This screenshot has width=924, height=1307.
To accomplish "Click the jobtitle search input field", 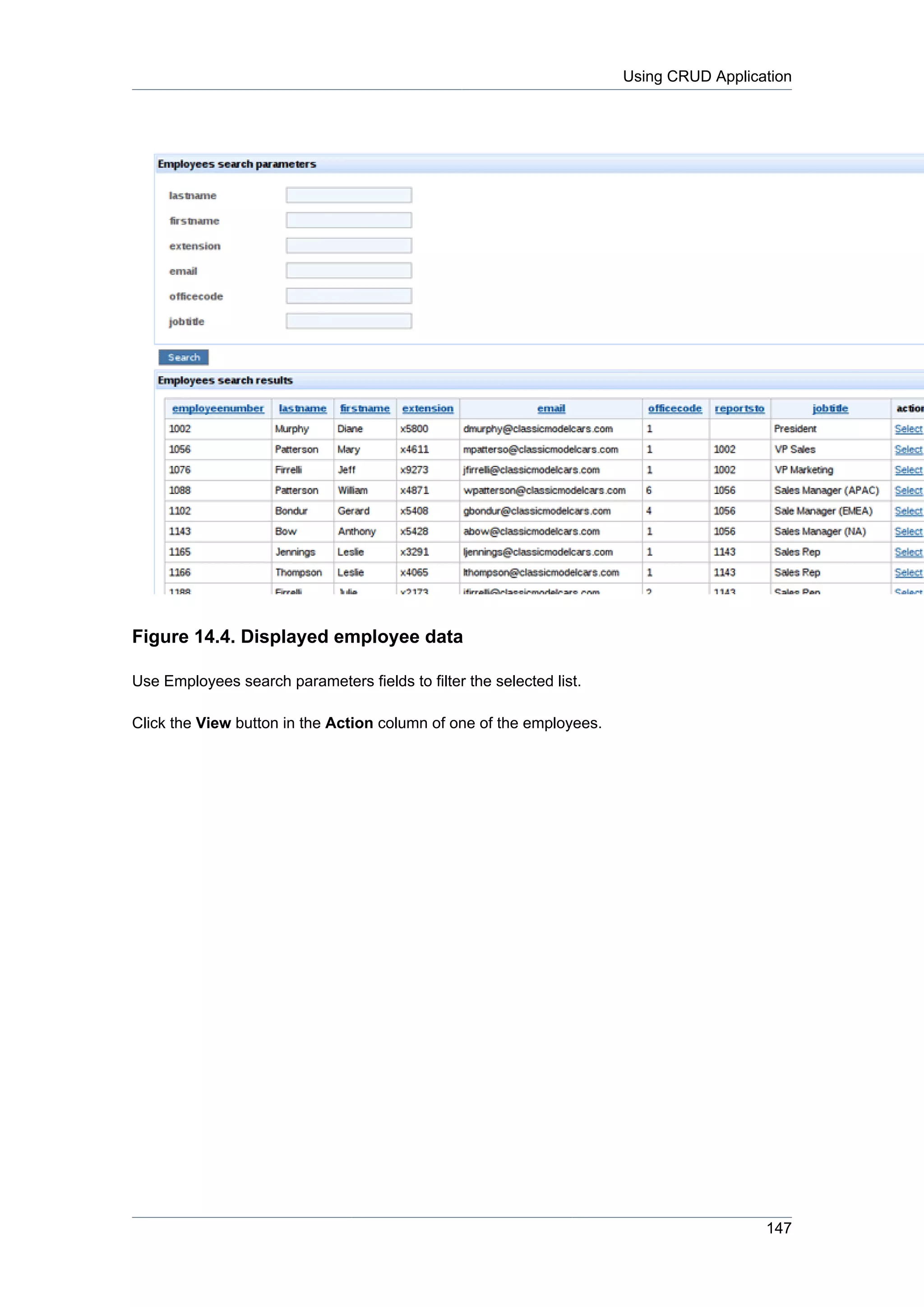I will (349, 321).
